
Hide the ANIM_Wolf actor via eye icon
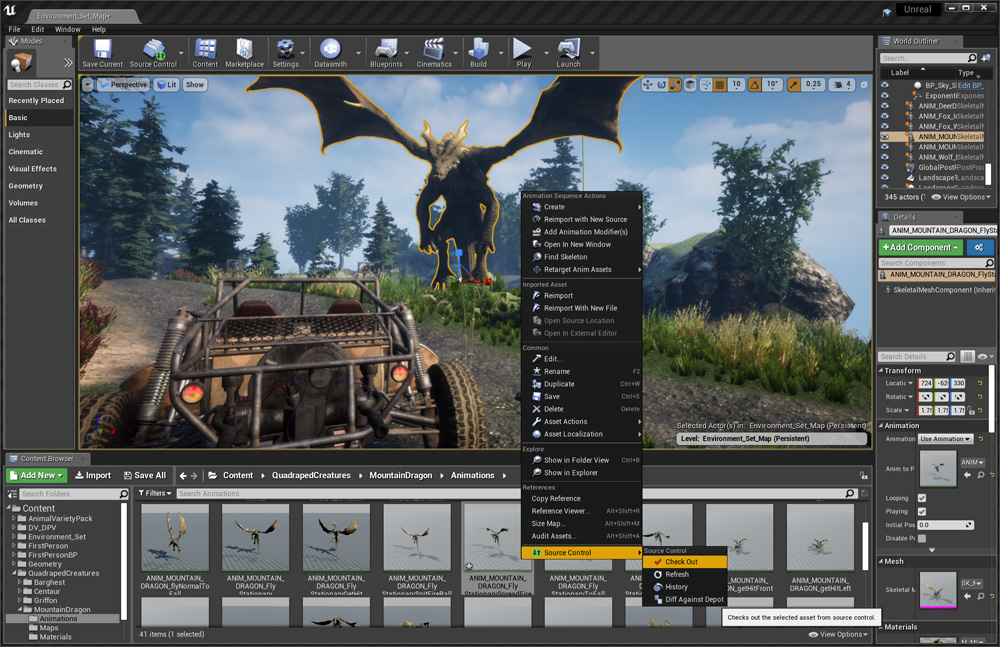[885, 157]
